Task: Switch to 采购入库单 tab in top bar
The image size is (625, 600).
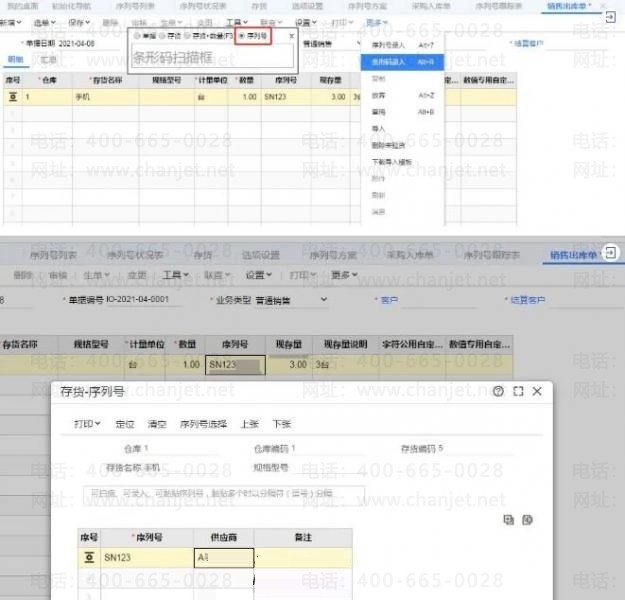Action: click(x=431, y=6)
